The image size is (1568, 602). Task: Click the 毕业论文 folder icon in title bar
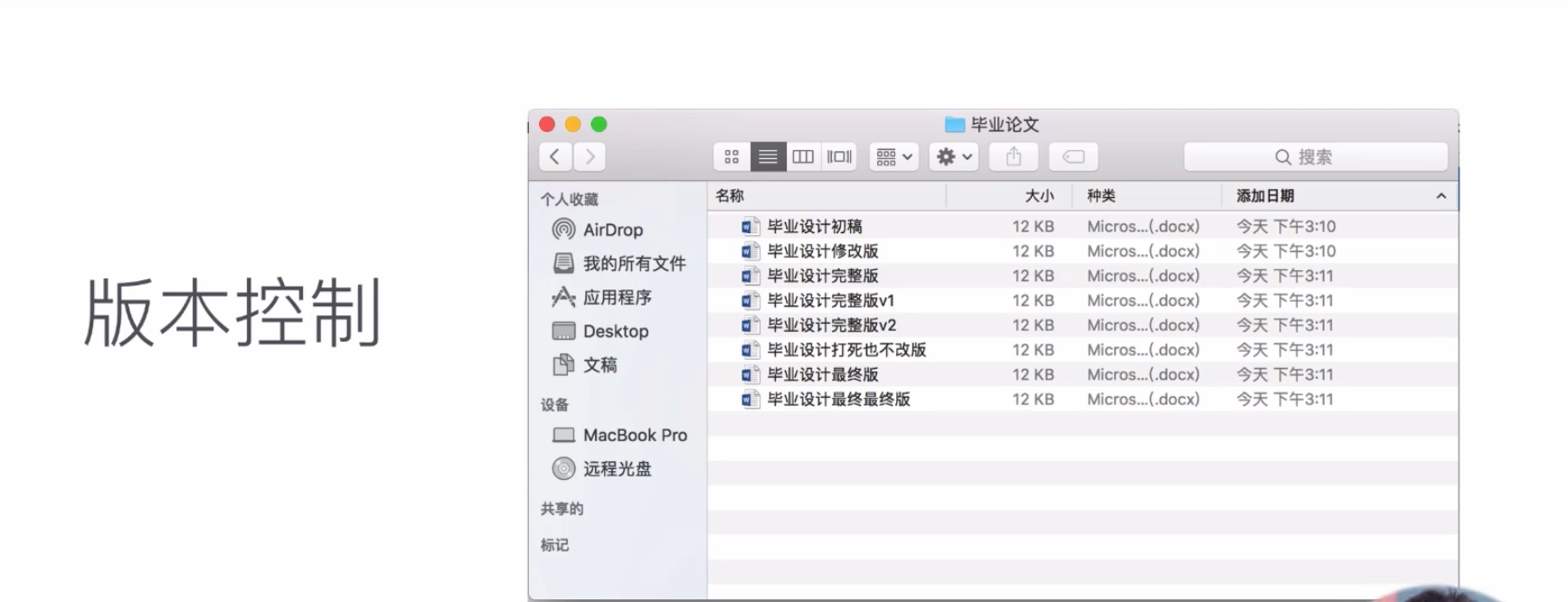point(955,125)
